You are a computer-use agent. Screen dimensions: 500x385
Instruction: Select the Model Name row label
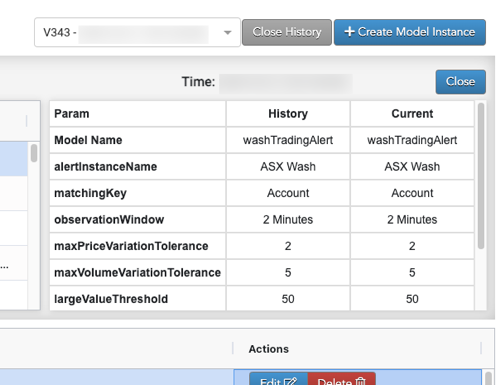pyautogui.click(x=88, y=140)
